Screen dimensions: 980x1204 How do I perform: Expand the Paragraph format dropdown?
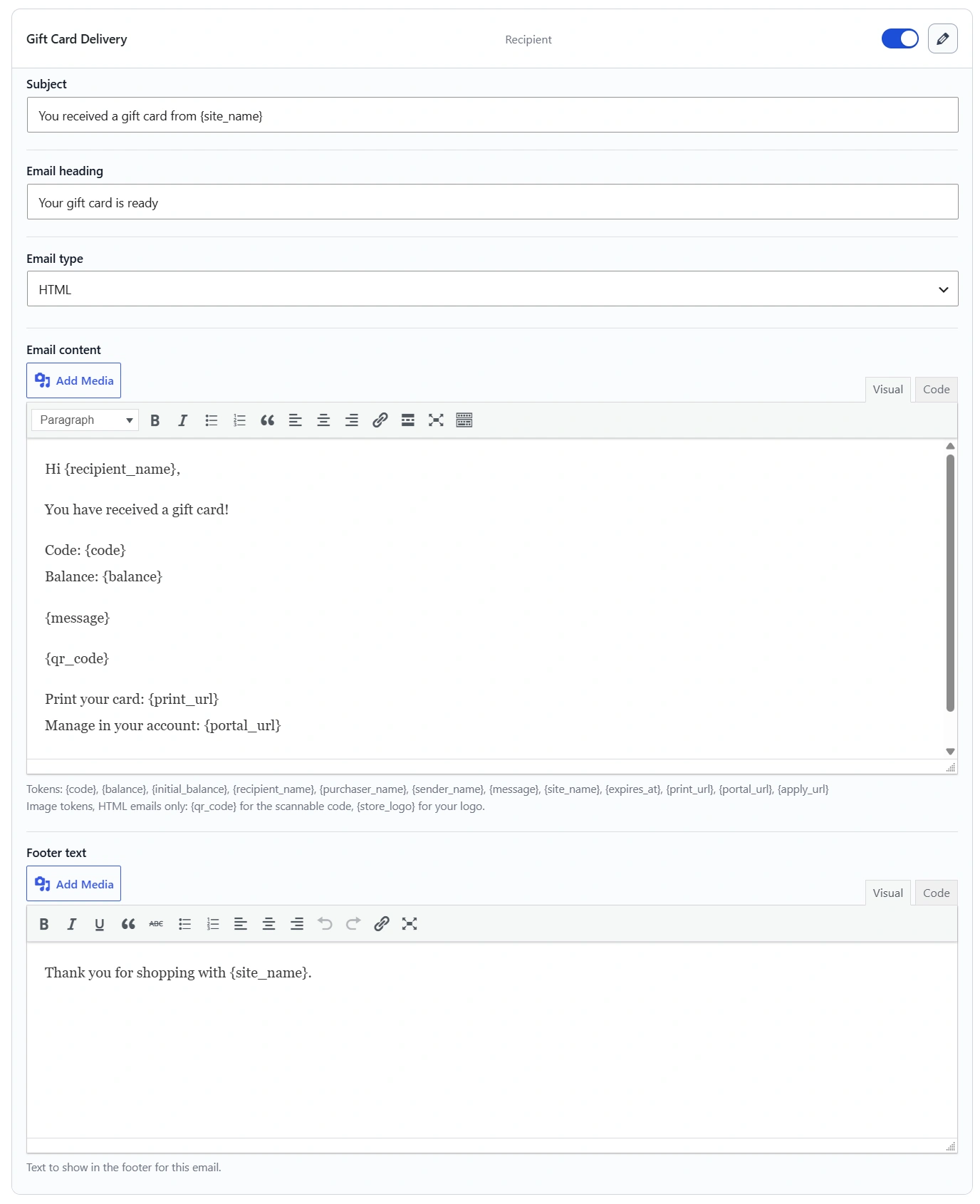(x=85, y=420)
